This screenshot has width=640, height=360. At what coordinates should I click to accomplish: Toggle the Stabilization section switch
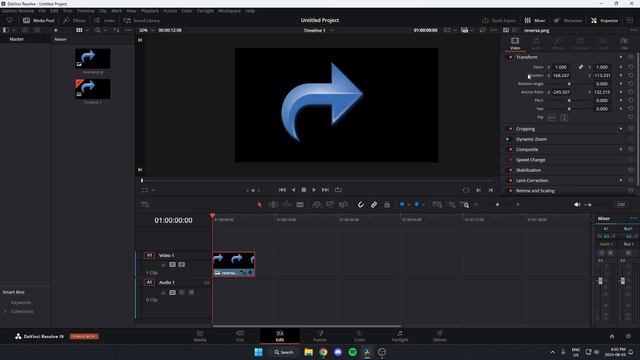tap(510, 170)
